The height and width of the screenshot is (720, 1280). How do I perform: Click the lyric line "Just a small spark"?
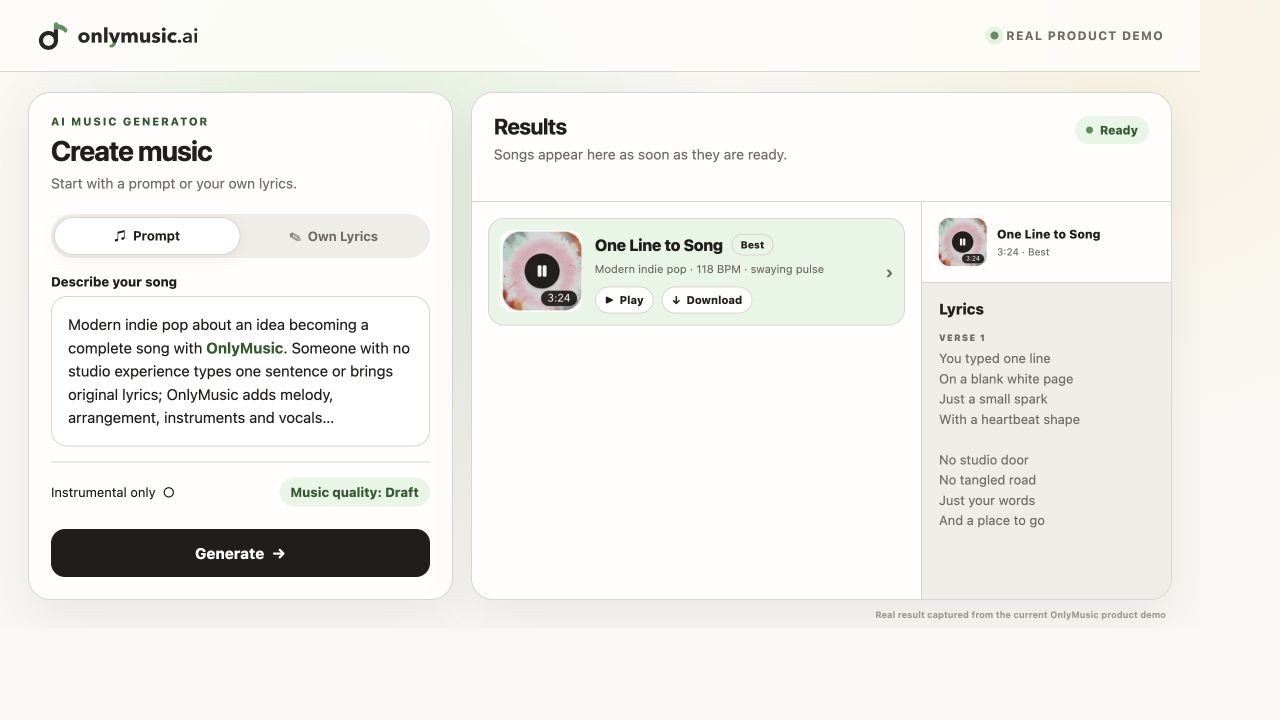click(x=993, y=399)
